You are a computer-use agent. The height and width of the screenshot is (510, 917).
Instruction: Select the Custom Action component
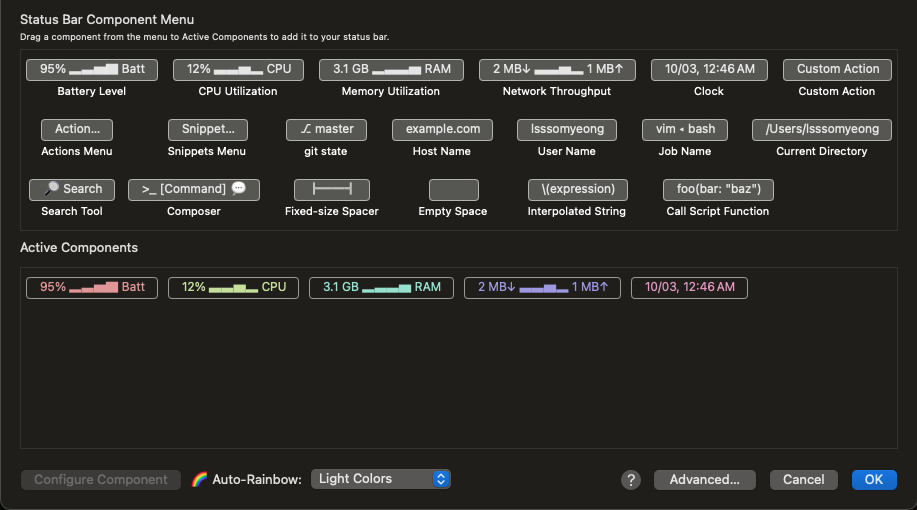pos(837,70)
